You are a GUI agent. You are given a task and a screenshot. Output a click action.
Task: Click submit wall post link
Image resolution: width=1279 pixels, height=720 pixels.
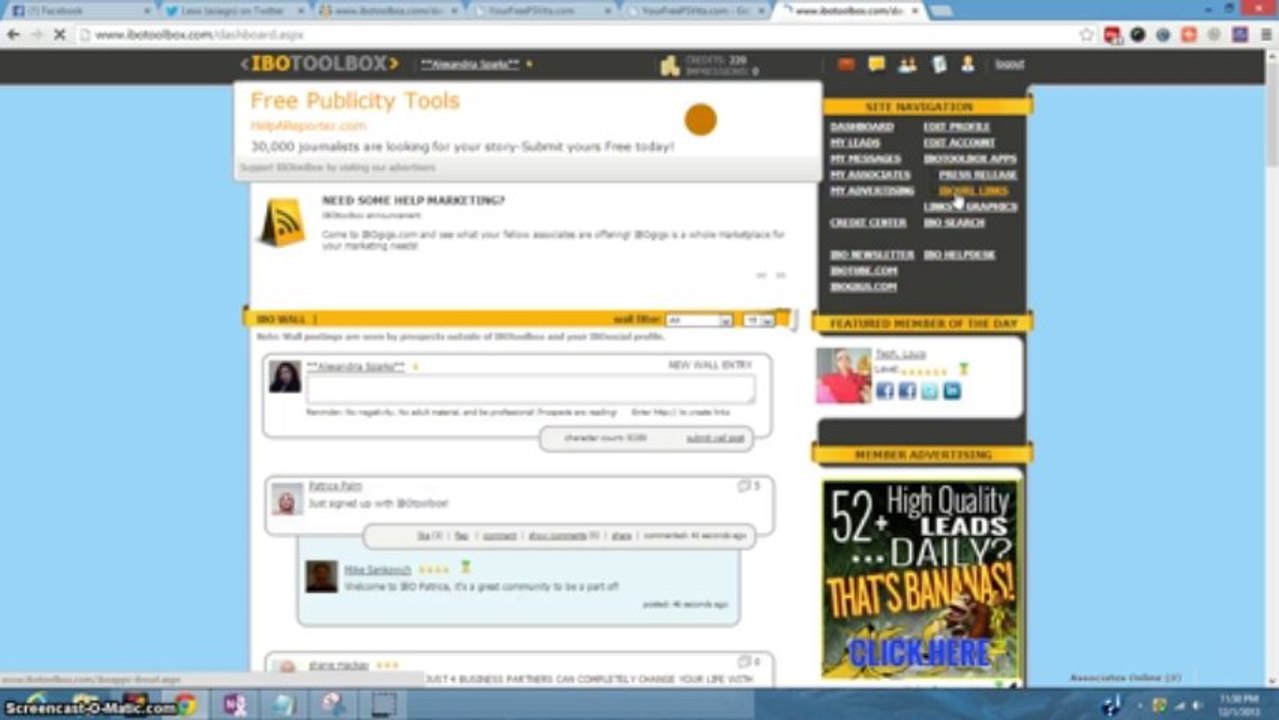coord(715,439)
